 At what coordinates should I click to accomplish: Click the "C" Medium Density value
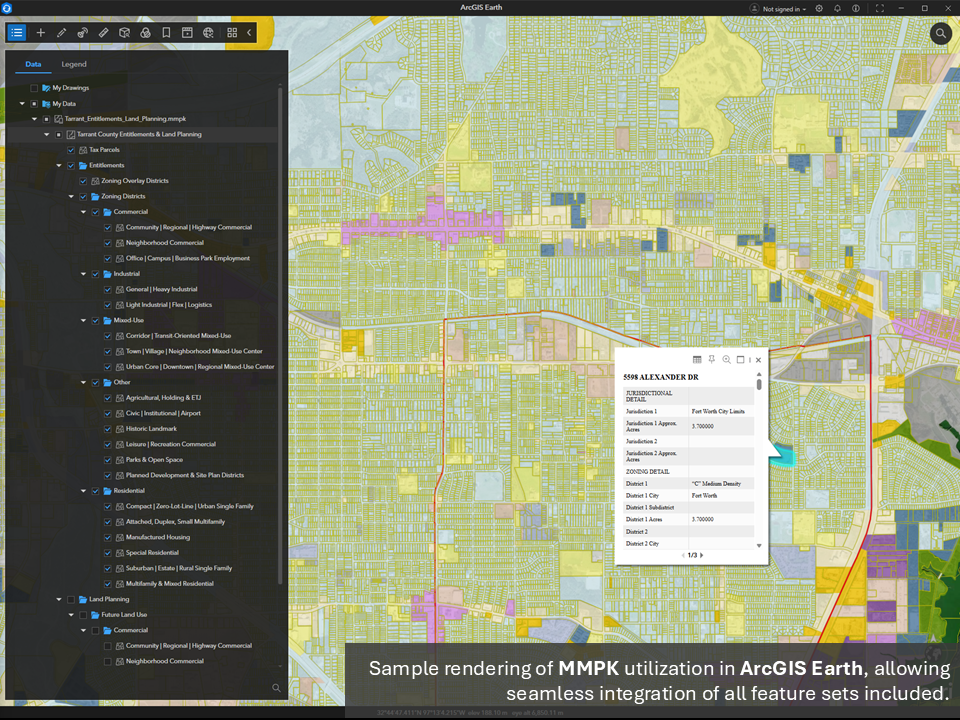click(716, 484)
